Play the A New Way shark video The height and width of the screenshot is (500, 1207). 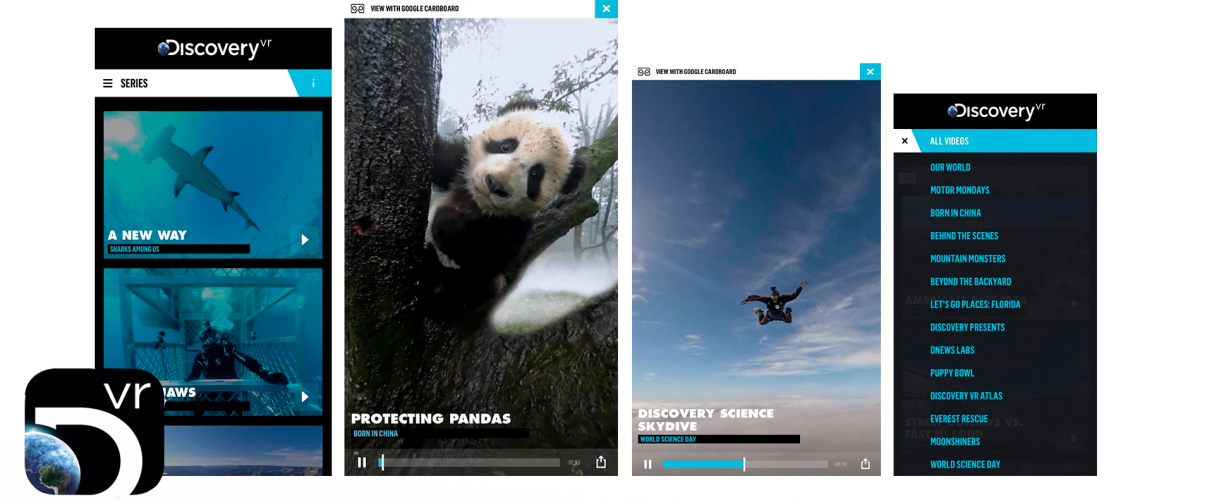tap(305, 240)
